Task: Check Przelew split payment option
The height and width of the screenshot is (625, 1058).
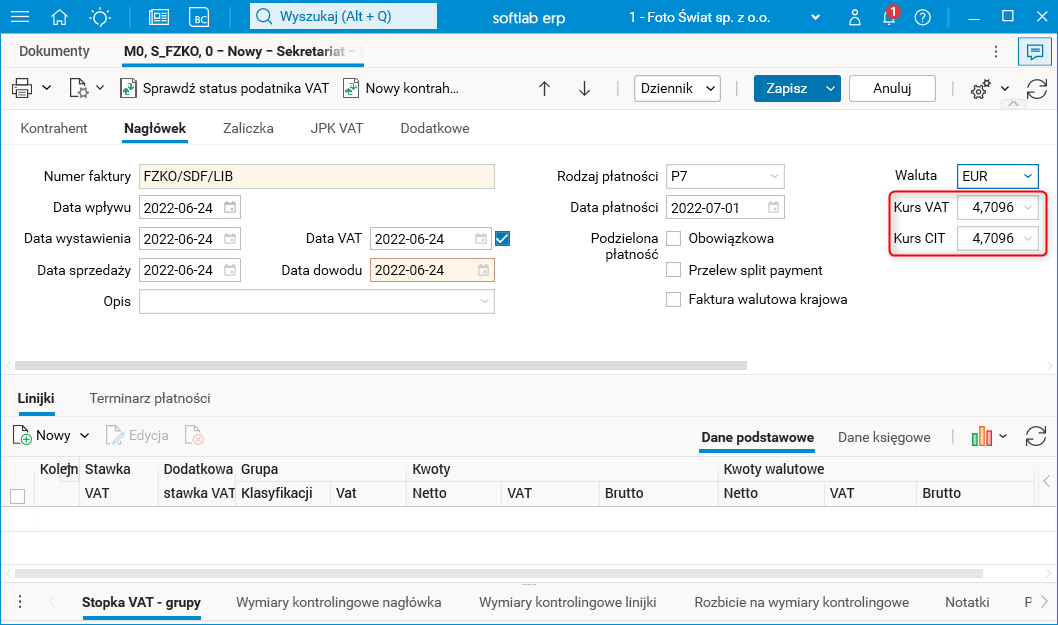Action: click(674, 270)
